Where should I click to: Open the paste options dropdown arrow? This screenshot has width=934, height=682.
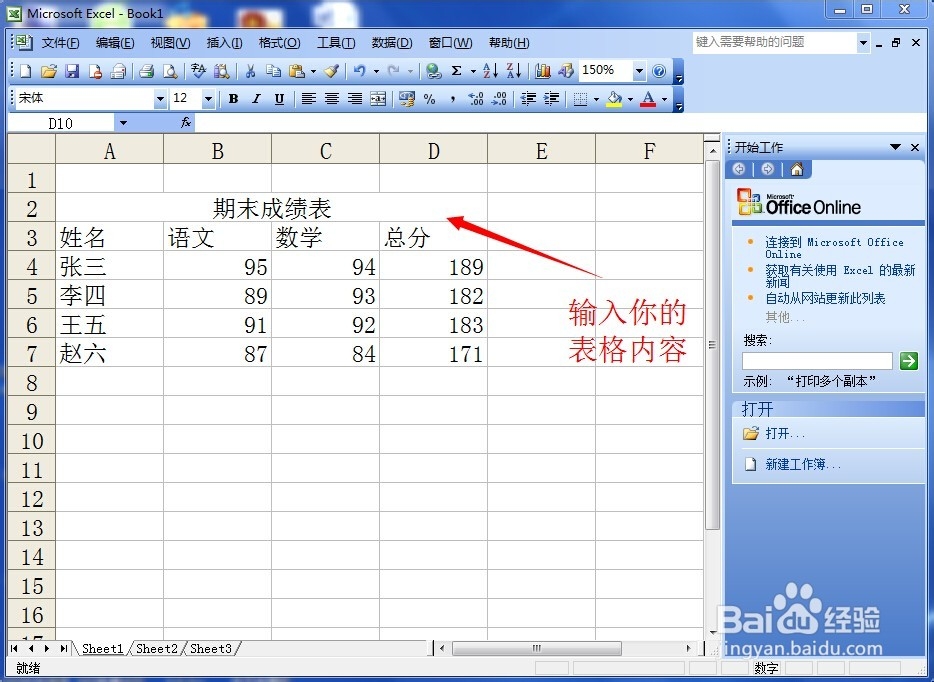[x=313, y=72]
